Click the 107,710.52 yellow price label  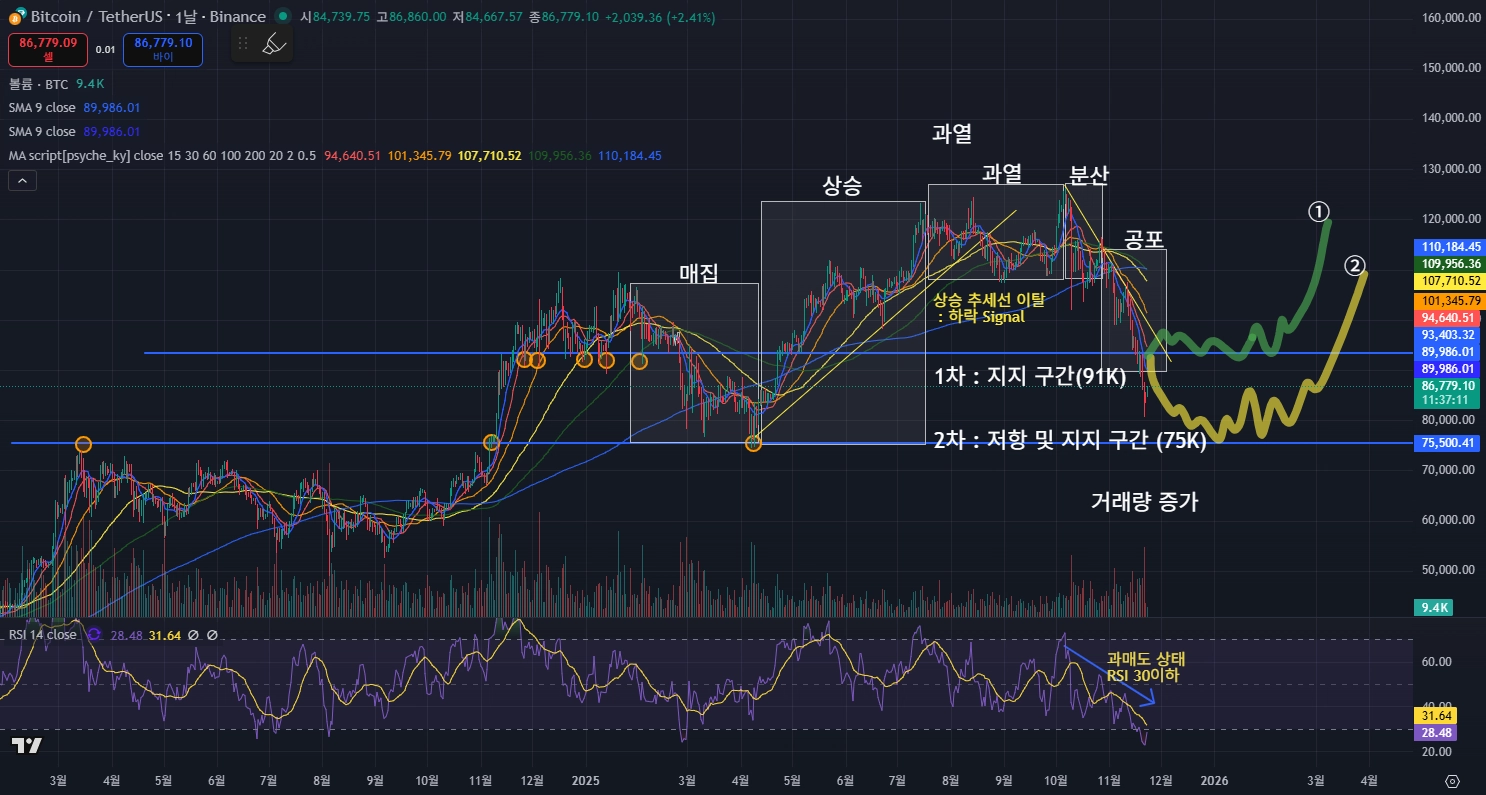coord(1448,282)
